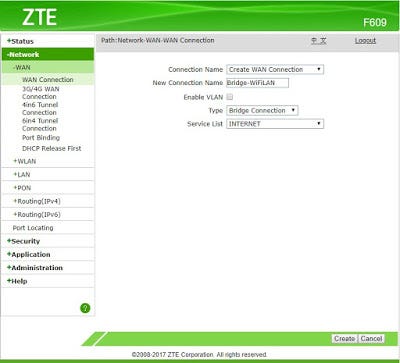Image resolution: width=400 pixels, height=363 pixels.
Task: Click the Service List label
Action: [x=205, y=124]
